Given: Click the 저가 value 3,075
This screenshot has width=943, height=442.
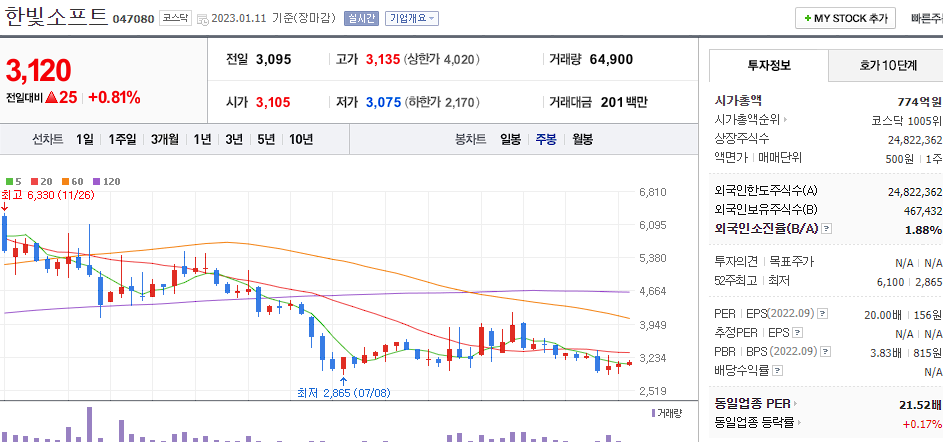Looking at the screenshot, I should point(383,102).
